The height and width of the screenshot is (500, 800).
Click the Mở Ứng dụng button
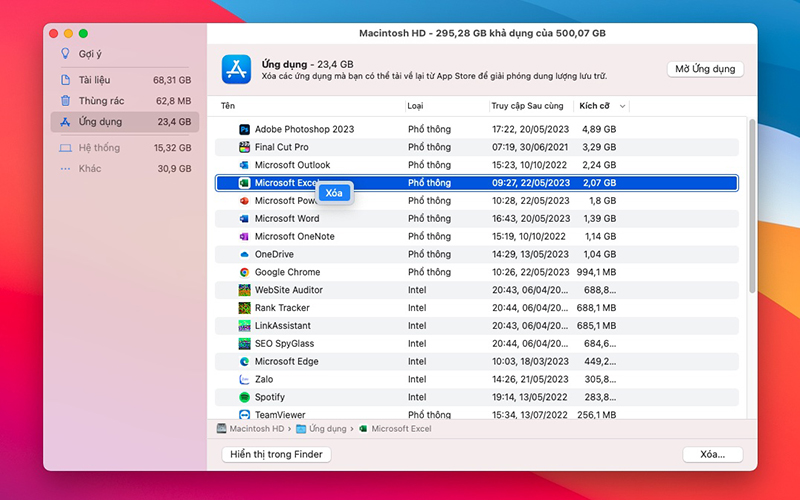705,69
